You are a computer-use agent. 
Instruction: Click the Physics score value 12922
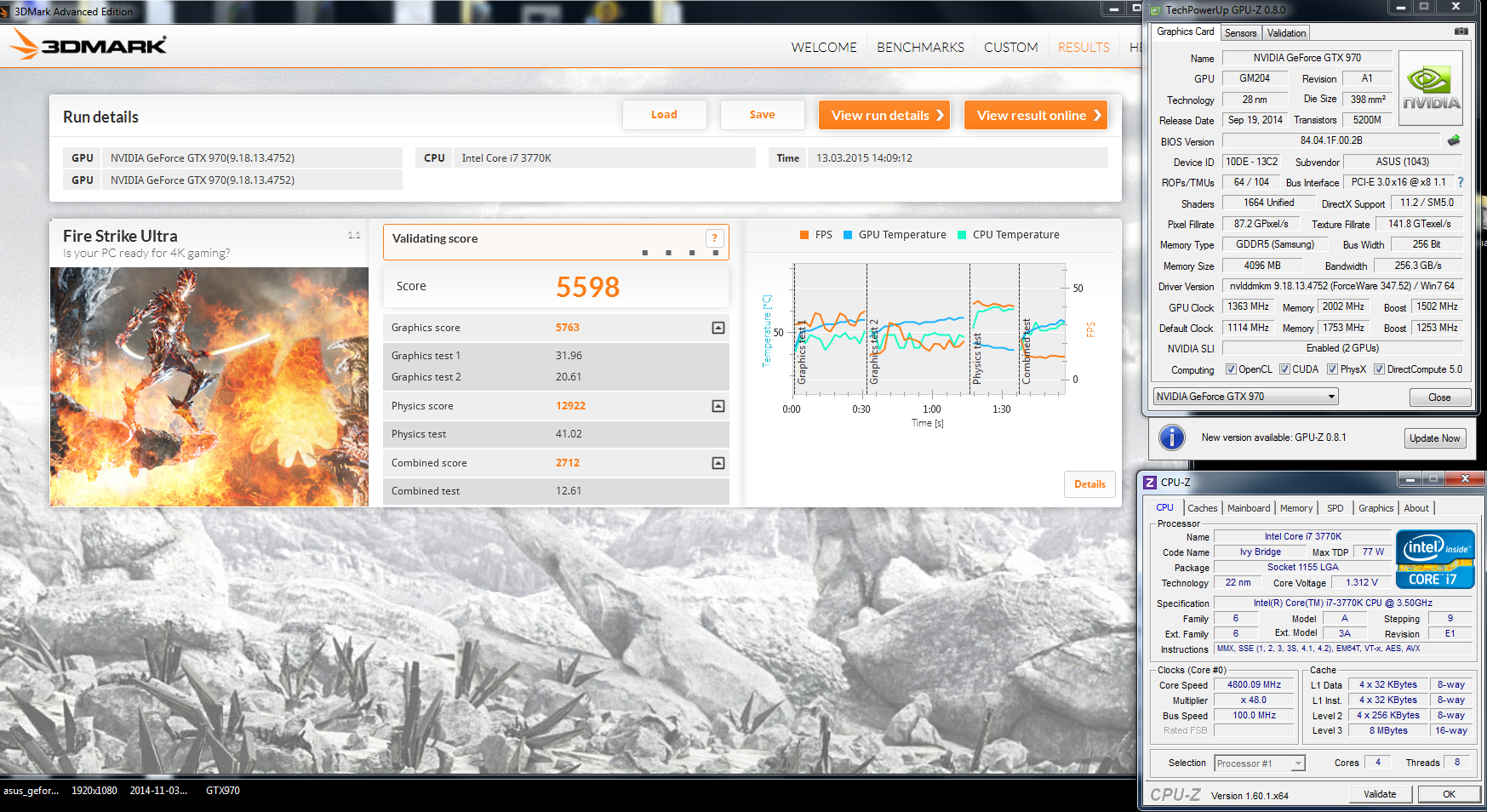570,406
